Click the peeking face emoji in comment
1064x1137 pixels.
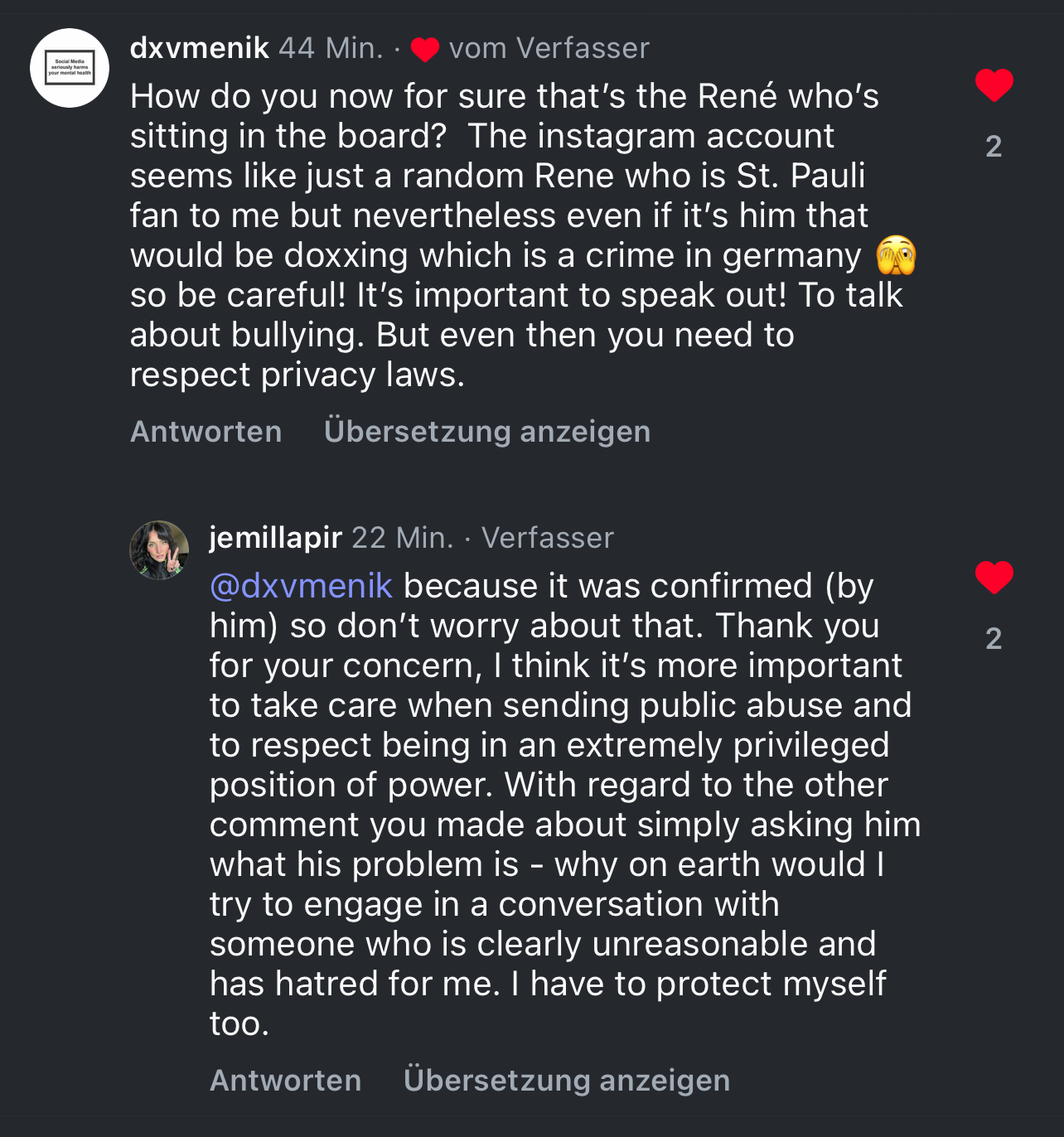click(x=896, y=255)
